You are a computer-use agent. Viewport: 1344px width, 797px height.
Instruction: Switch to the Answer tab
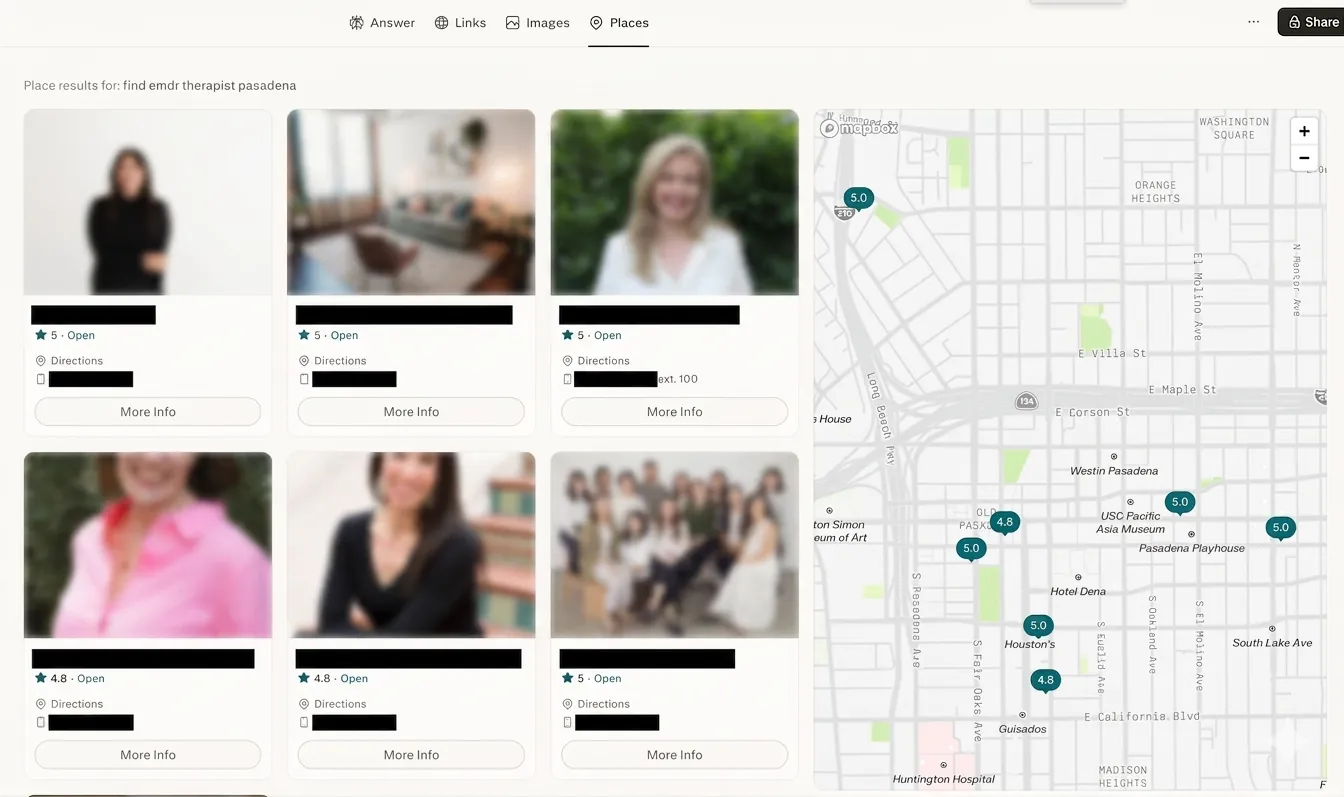[x=381, y=22]
